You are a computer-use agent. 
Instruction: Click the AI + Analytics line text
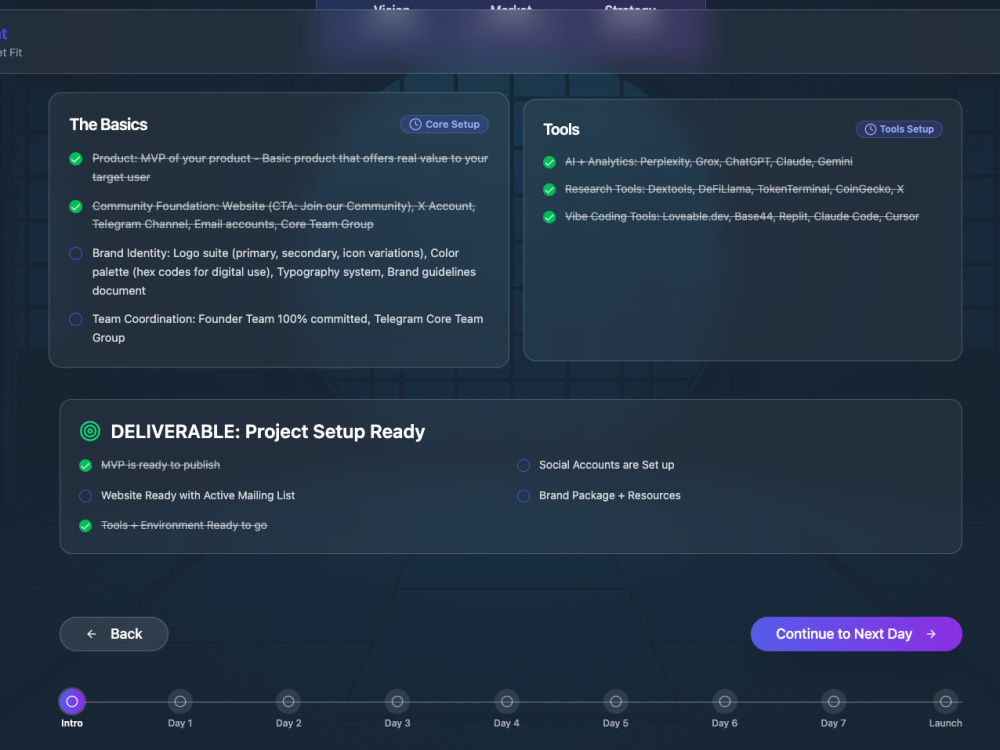[x=709, y=162]
